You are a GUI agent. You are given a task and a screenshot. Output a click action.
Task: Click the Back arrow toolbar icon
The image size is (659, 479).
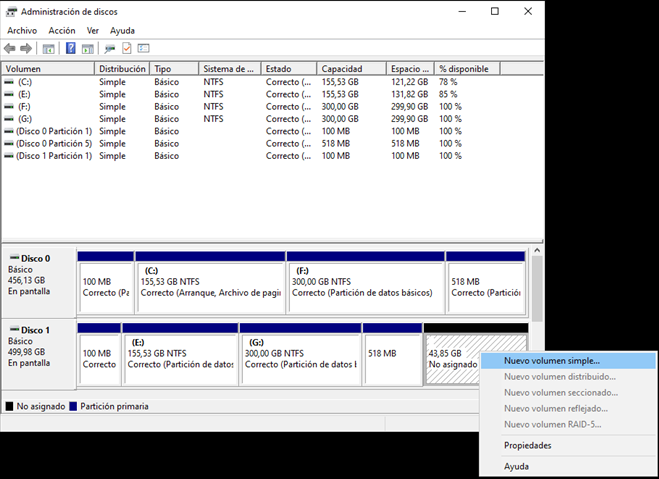click(10, 48)
